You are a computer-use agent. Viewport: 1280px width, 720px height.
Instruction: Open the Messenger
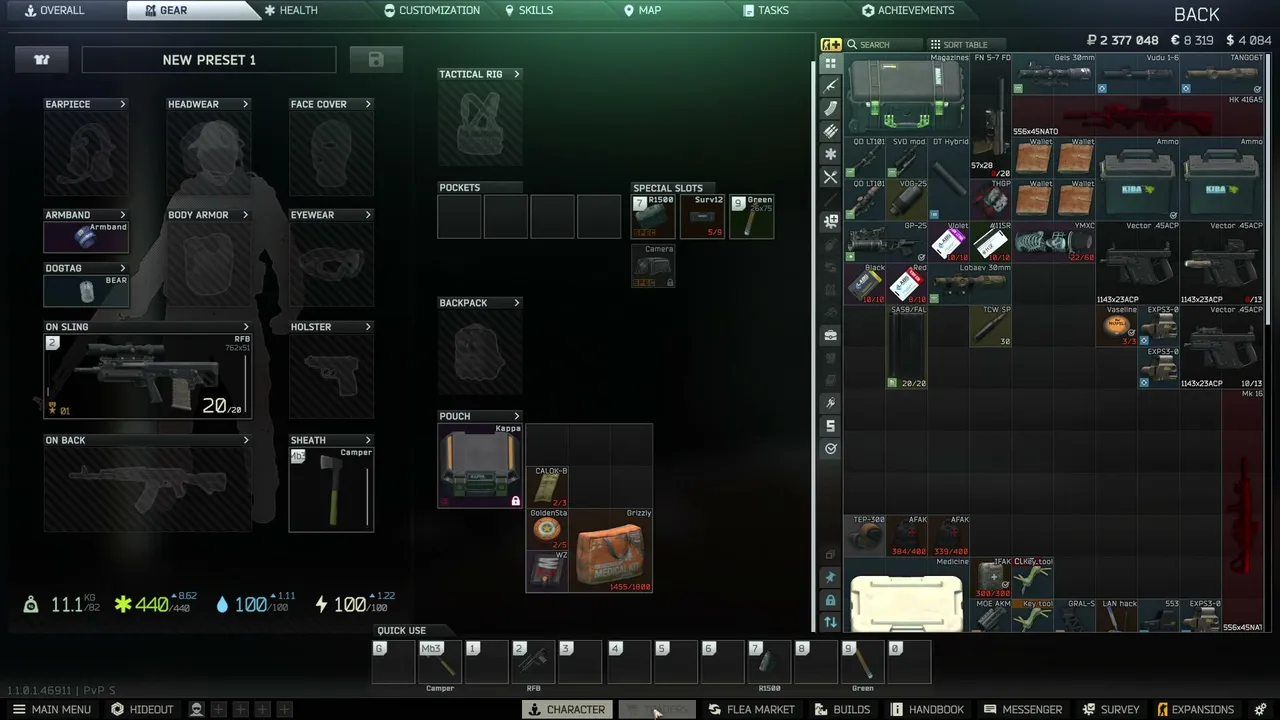click(1022, 710)
